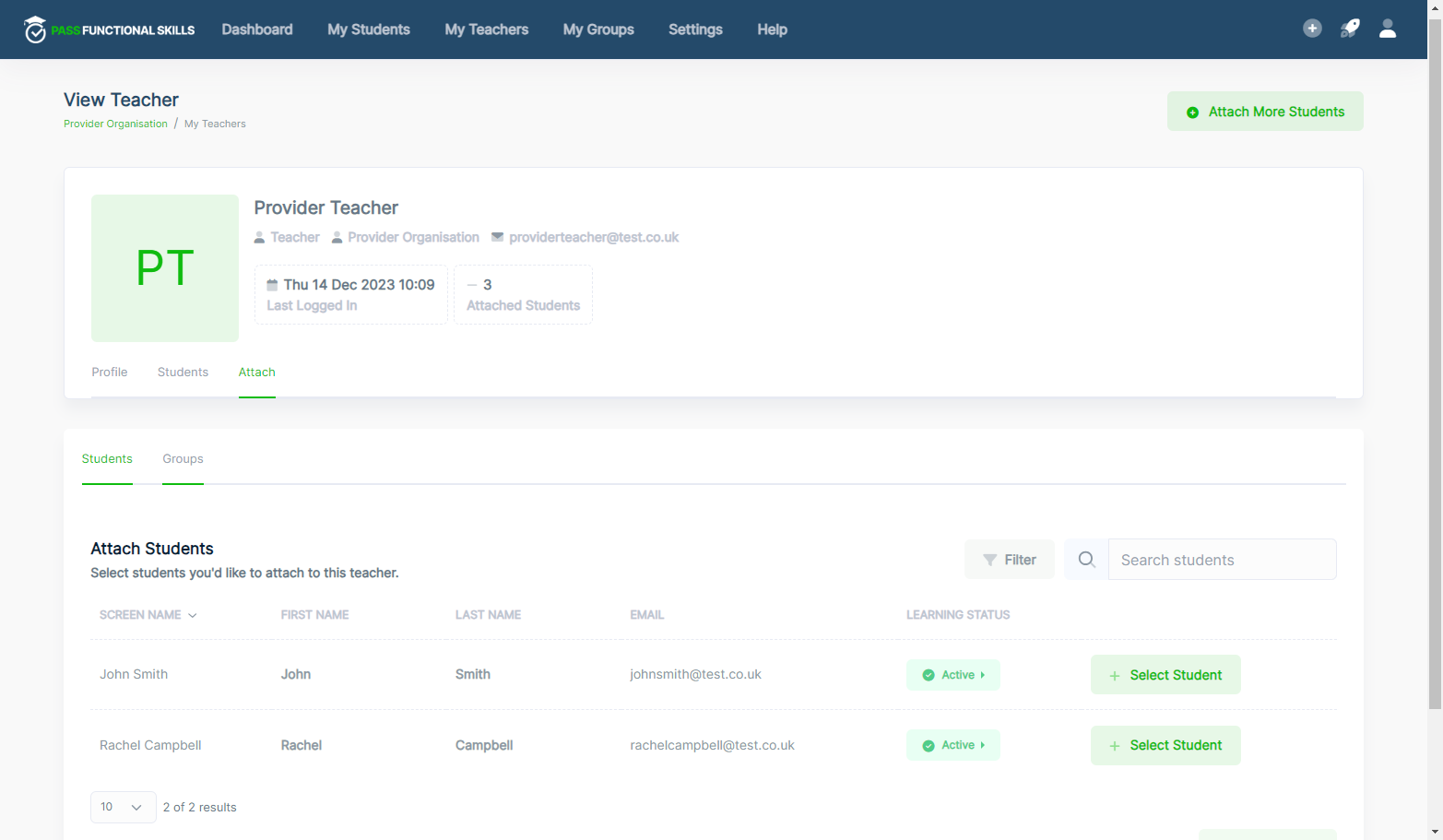Open the results per page dropdown
This screenshot has width=1443, height=840.
(123, 807)
